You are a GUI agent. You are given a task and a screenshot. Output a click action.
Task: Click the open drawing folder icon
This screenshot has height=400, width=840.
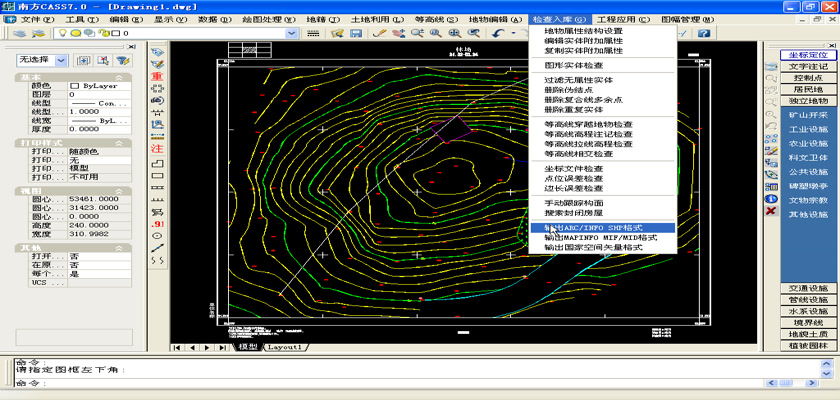[336, 33]
